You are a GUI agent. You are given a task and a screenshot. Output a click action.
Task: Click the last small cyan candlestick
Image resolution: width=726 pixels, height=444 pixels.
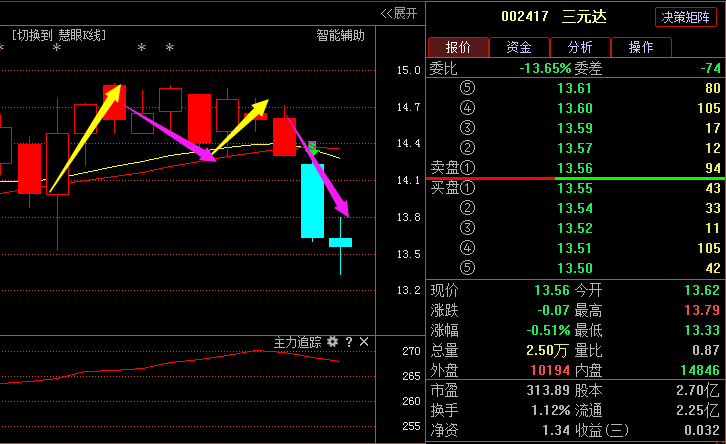click(340, 242)
